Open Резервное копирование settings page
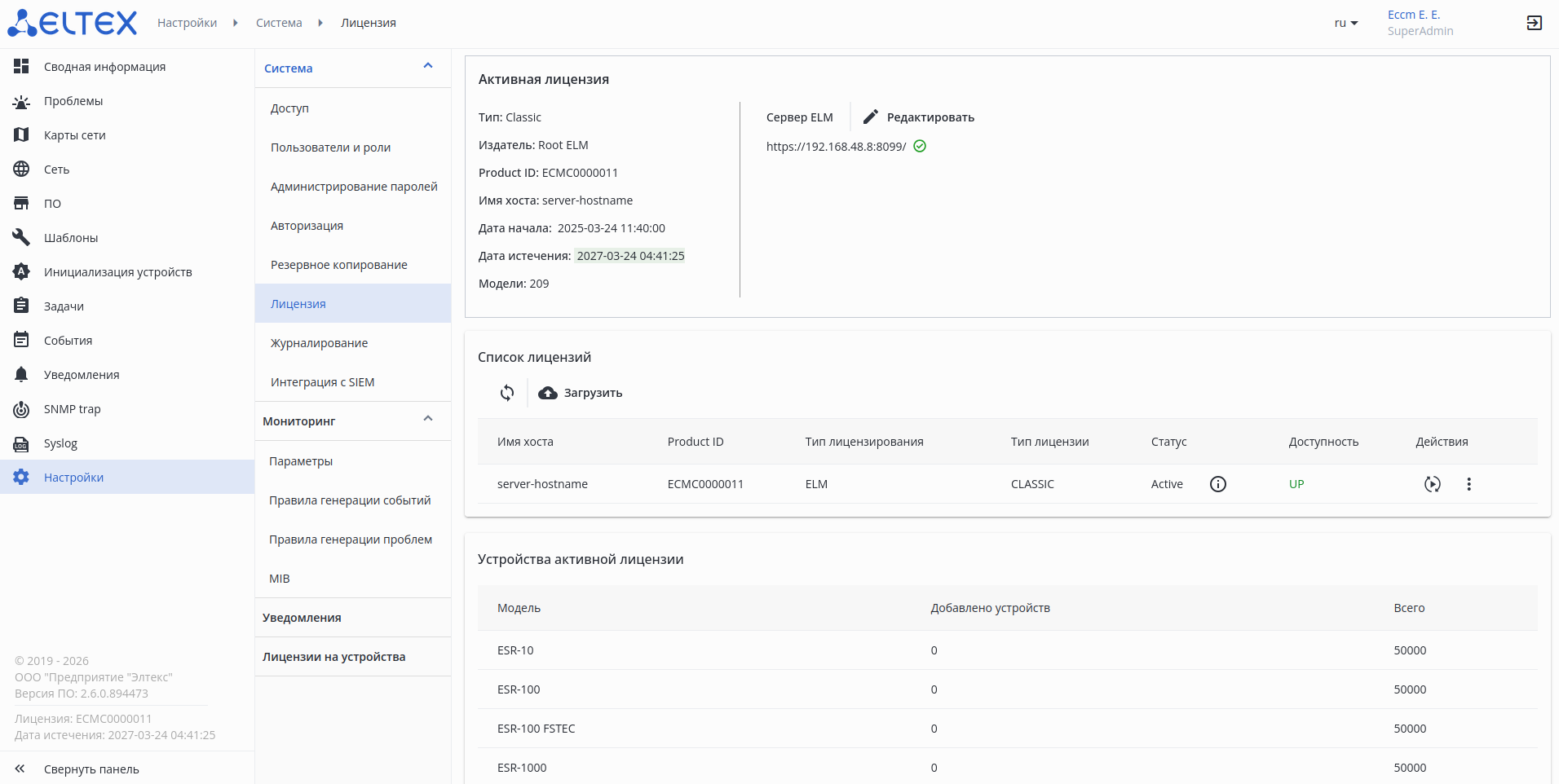The width and height of the screenshot is (1559, 784). 338,265
